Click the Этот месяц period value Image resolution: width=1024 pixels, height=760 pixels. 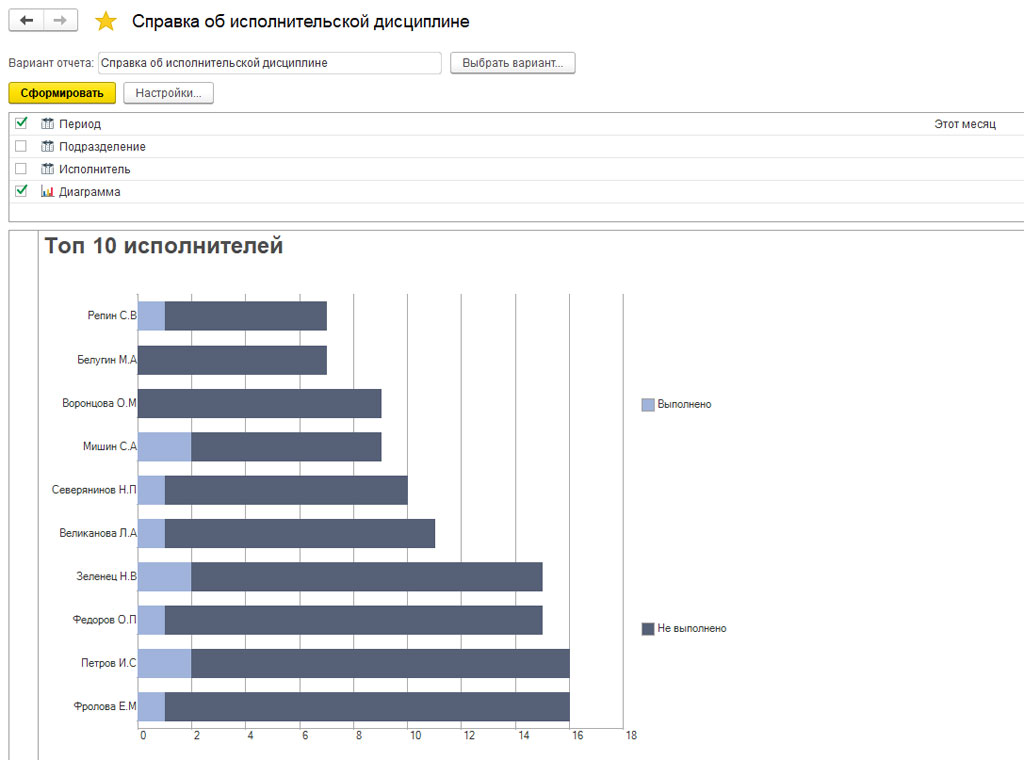point(964,124)
